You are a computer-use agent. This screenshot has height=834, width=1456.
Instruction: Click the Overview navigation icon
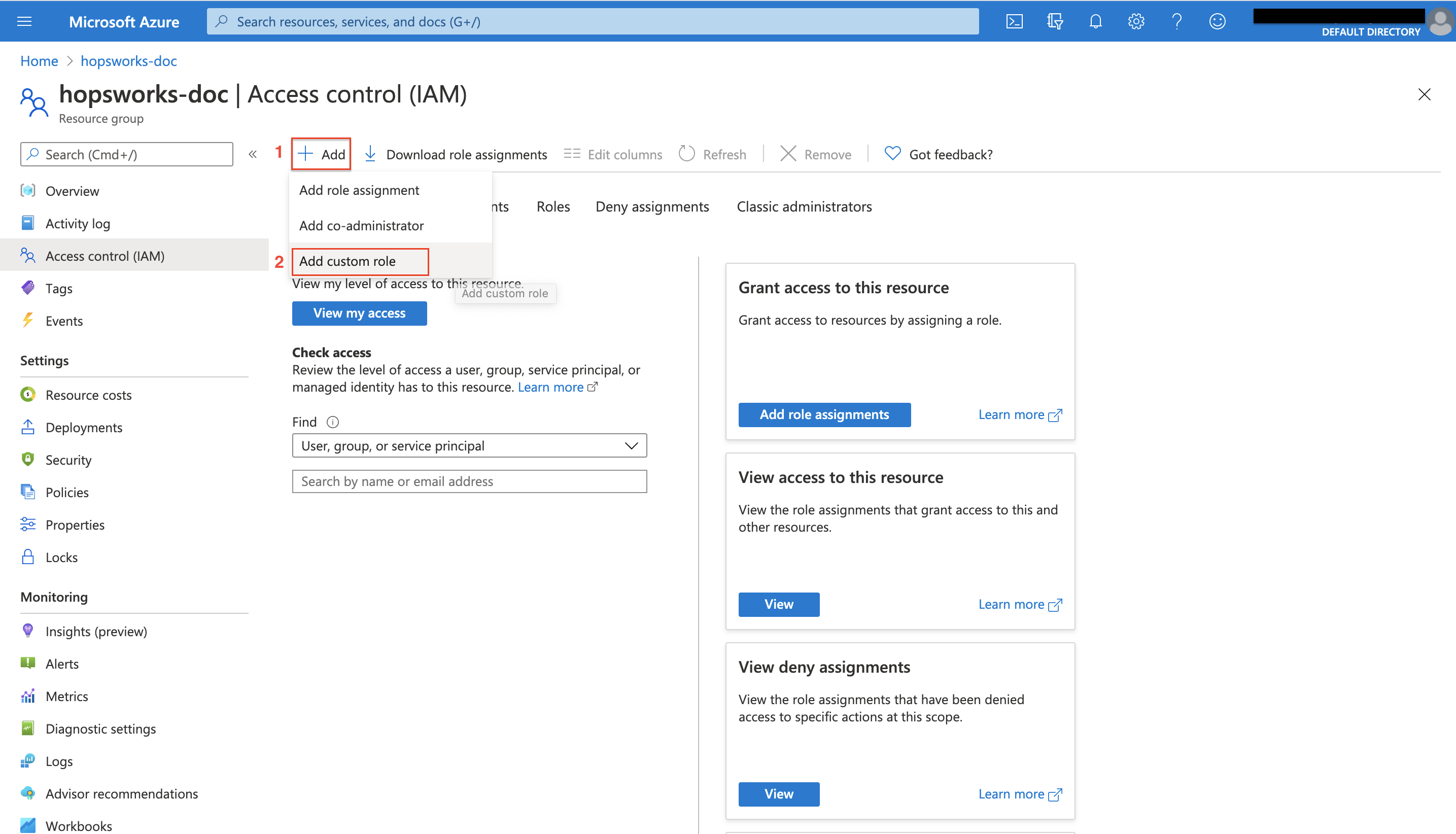click(x=28, y=190)
